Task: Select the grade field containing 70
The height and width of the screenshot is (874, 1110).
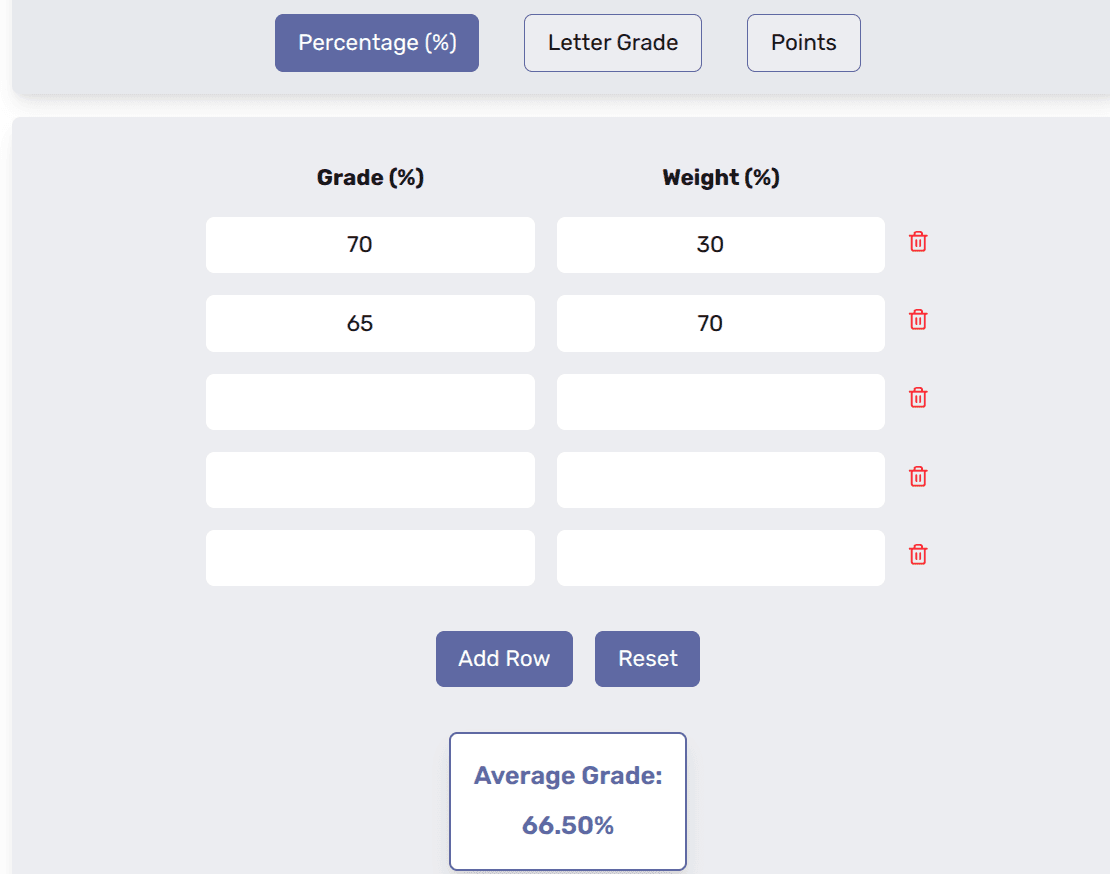Action: 370,244
